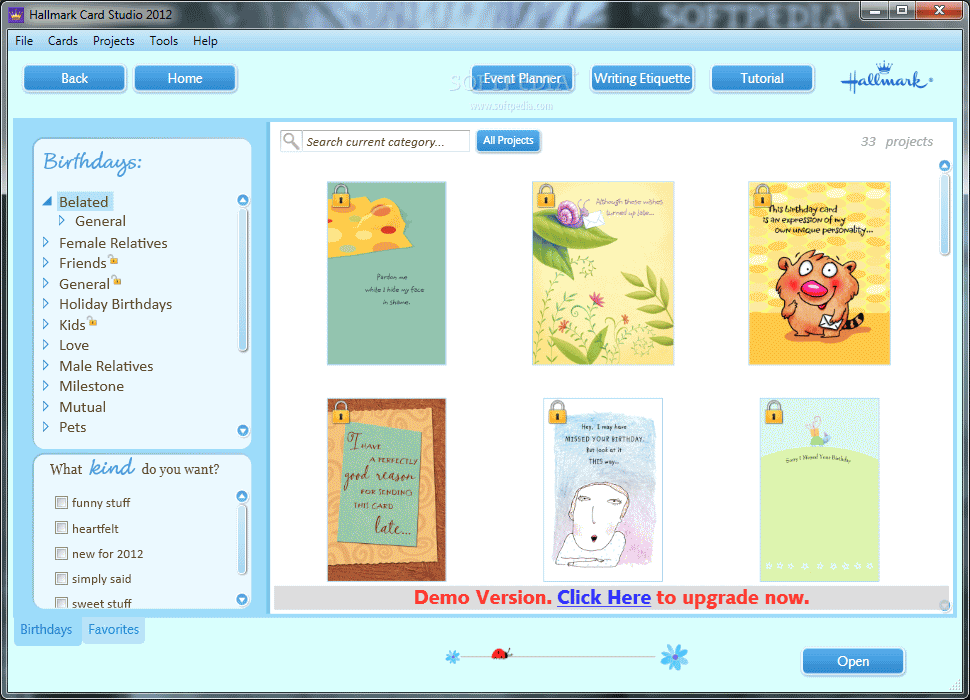Image resolution: width=970 pixels, height=700 pixels.
Task: Enable the 'funny stuff' checkbox
Action: coord(61,502)
